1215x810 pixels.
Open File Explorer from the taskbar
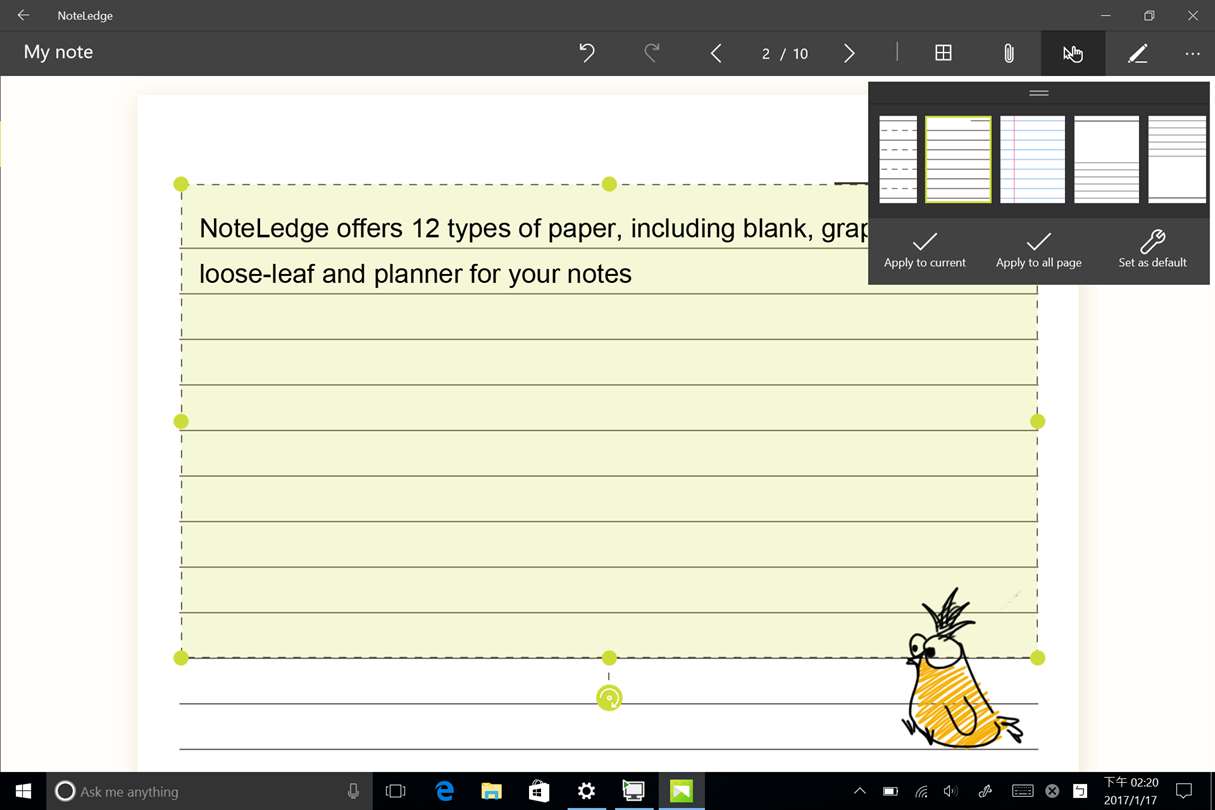491,791
